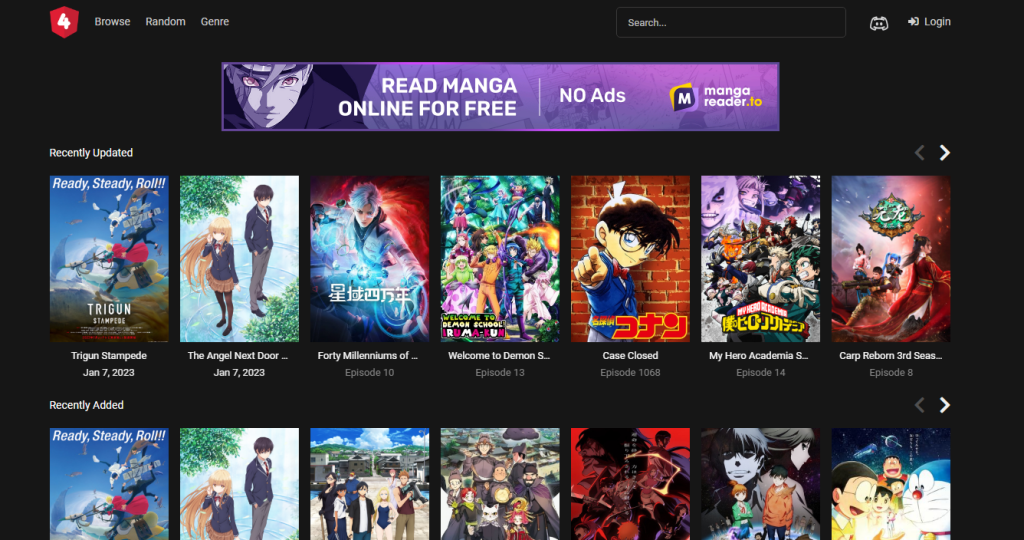1024x540 pixels.
Task: Click the Recently Updated heading
Action: click(x=91, y=153)
